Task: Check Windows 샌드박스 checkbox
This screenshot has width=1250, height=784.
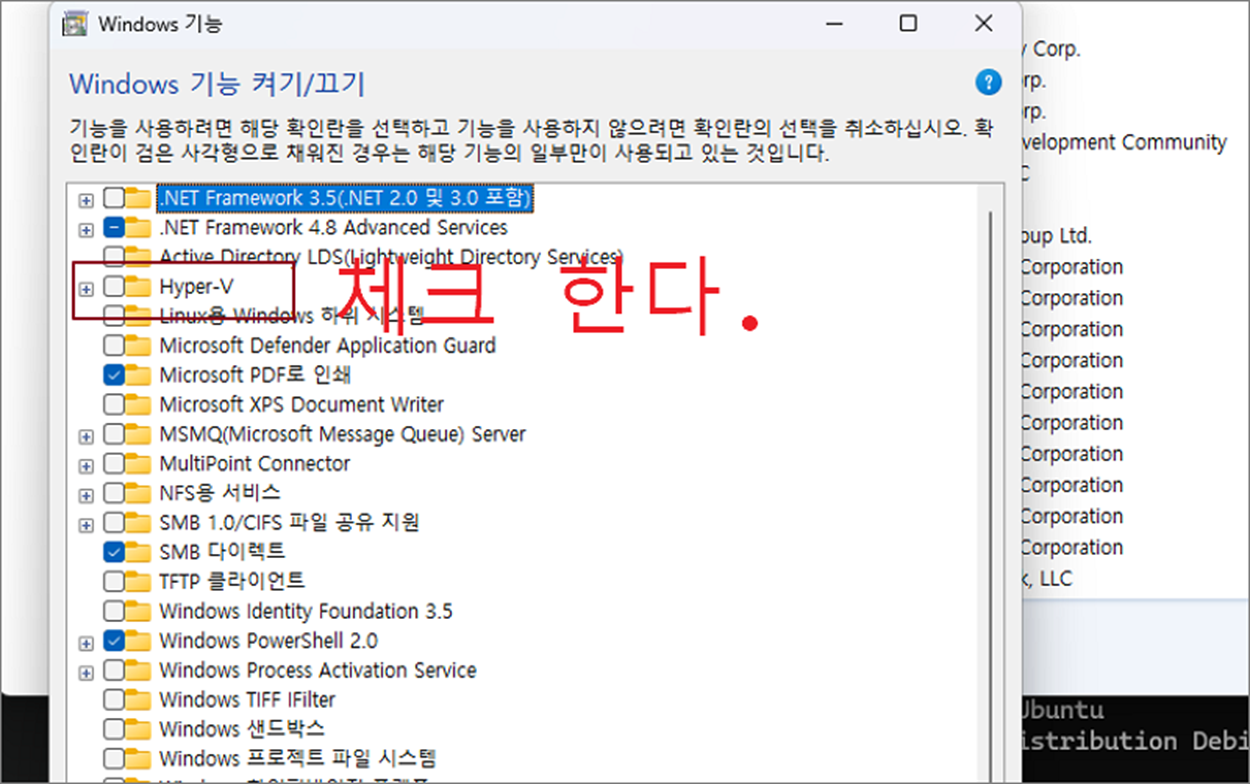Action: pos(113,729)
